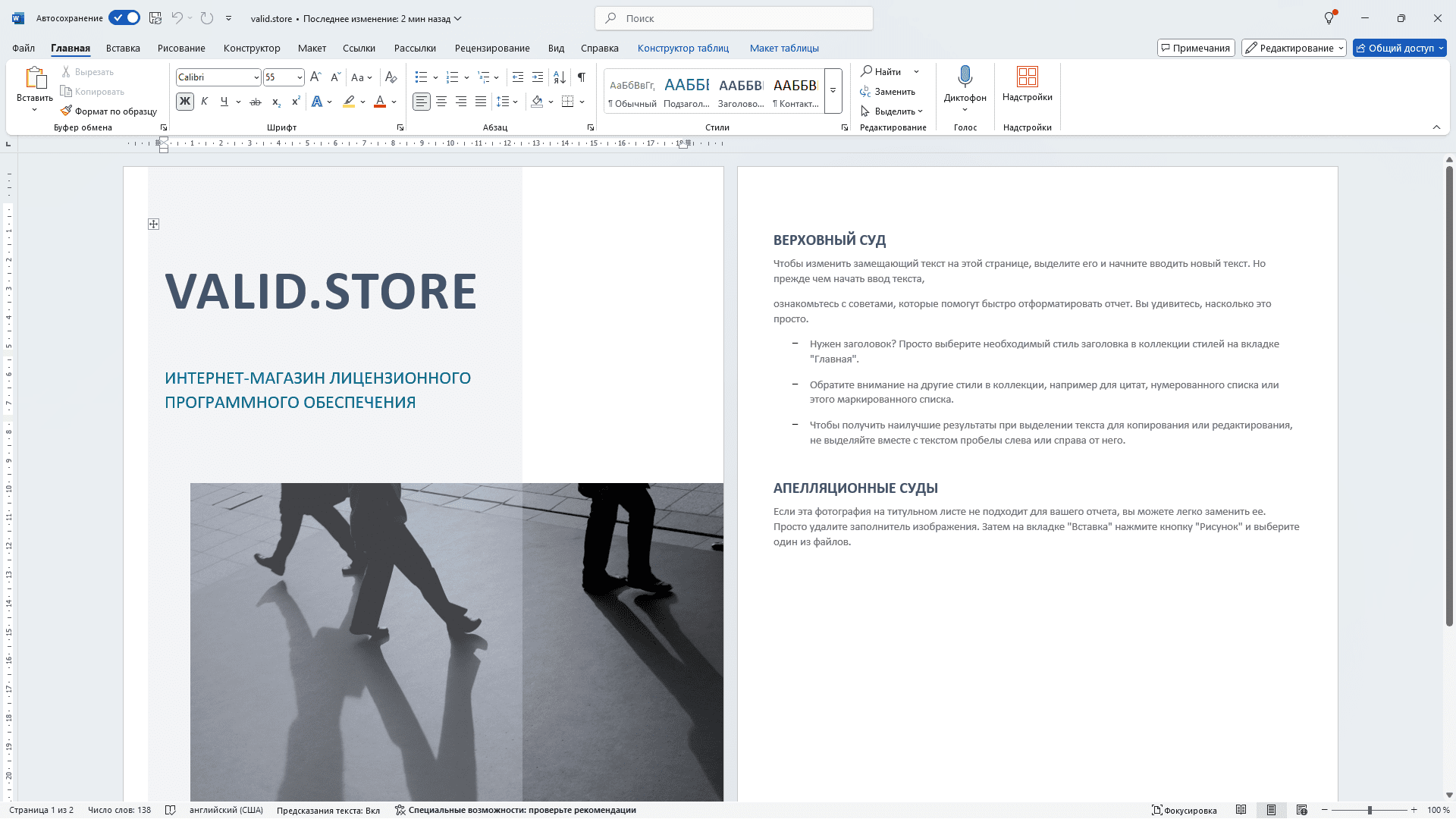1456x819 pixels.
Task: Justify the text alignment
Action: pyautogui.click(x=481, y=102)
